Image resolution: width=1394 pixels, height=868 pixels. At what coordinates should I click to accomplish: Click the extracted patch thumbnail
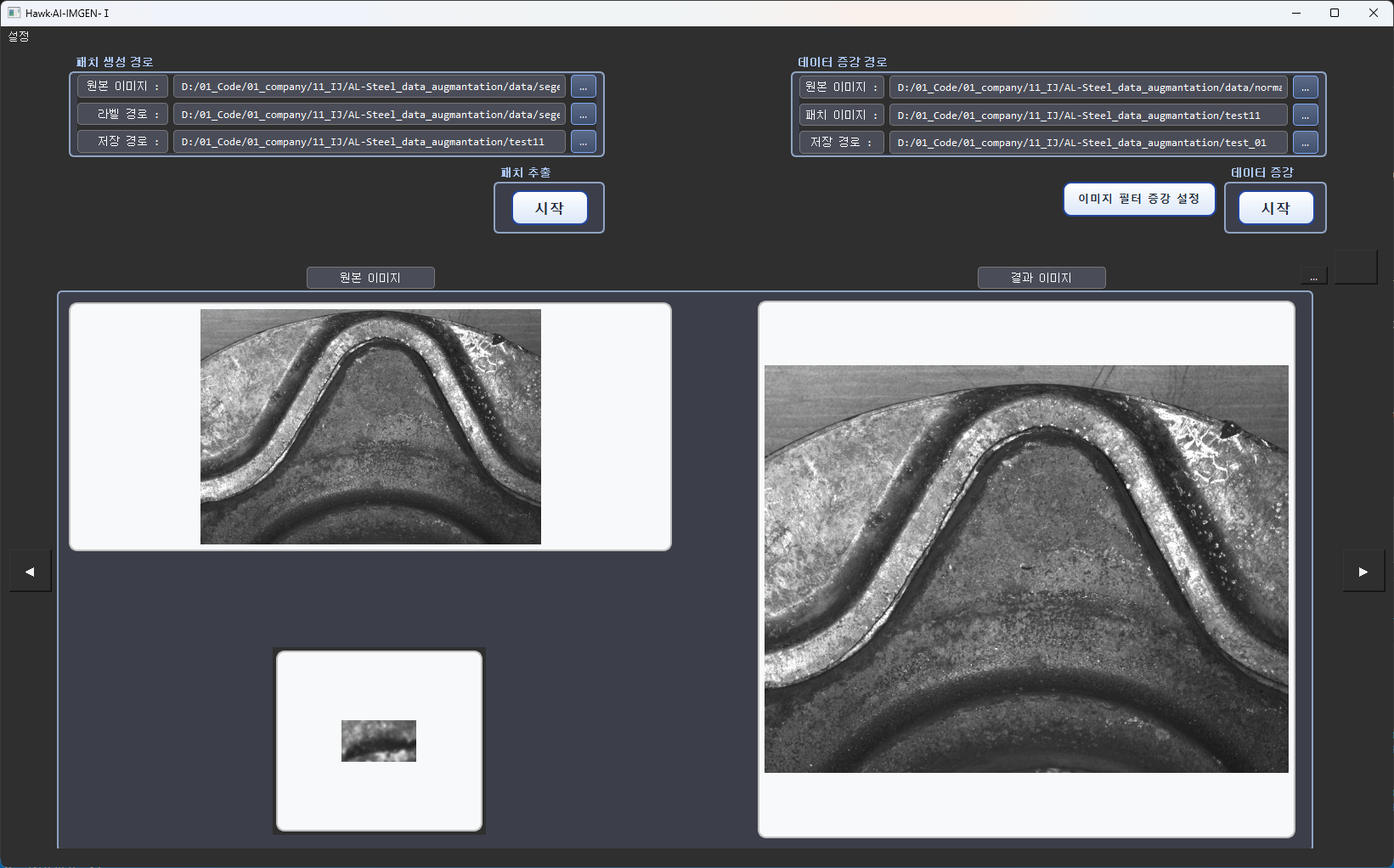(379, 741)
